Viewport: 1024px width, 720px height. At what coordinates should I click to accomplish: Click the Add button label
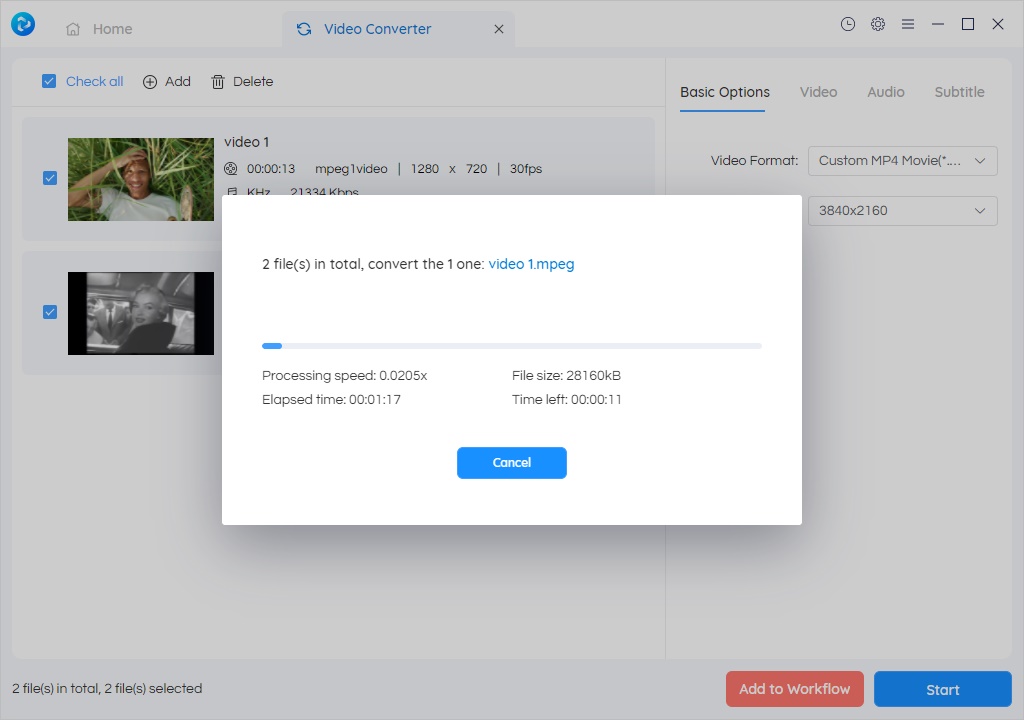[178, 82]
